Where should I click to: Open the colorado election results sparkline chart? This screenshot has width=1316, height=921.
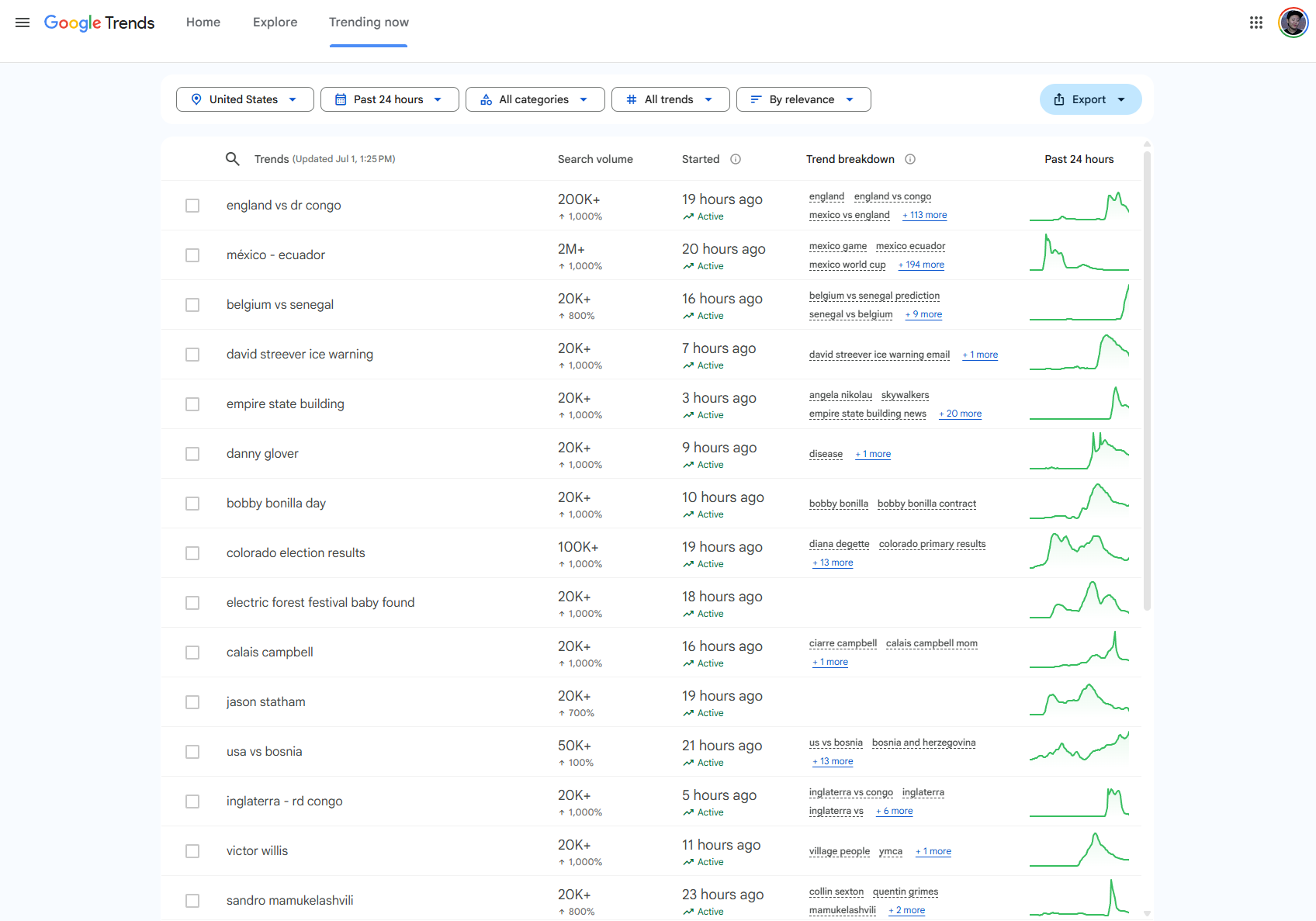pos(1079,551)
